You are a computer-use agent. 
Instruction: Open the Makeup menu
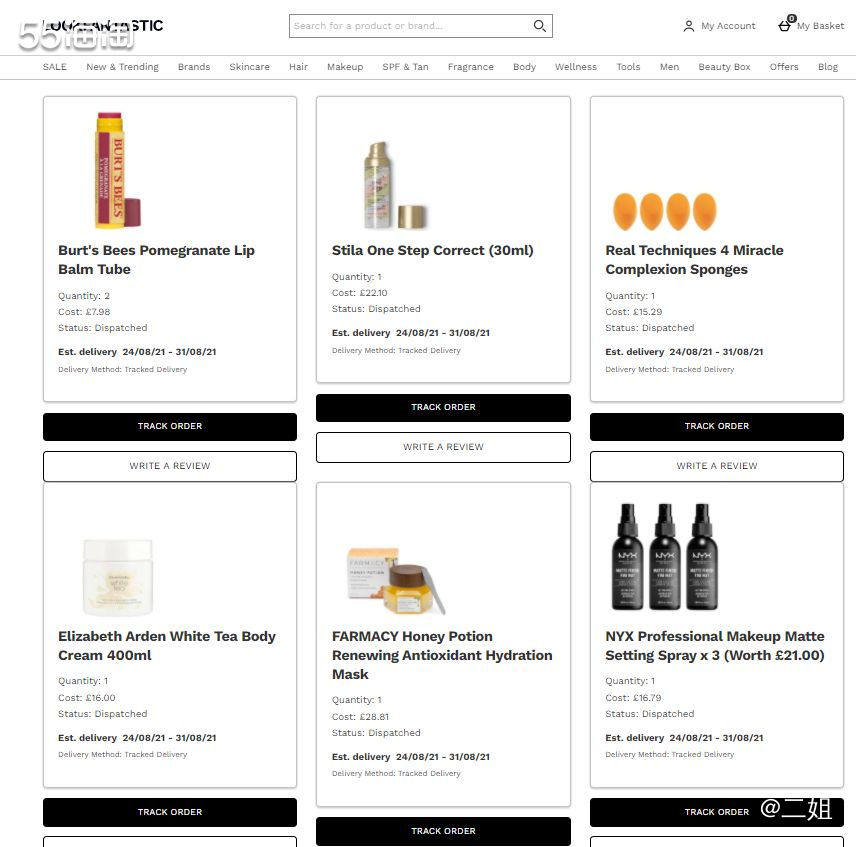(345, 67)
